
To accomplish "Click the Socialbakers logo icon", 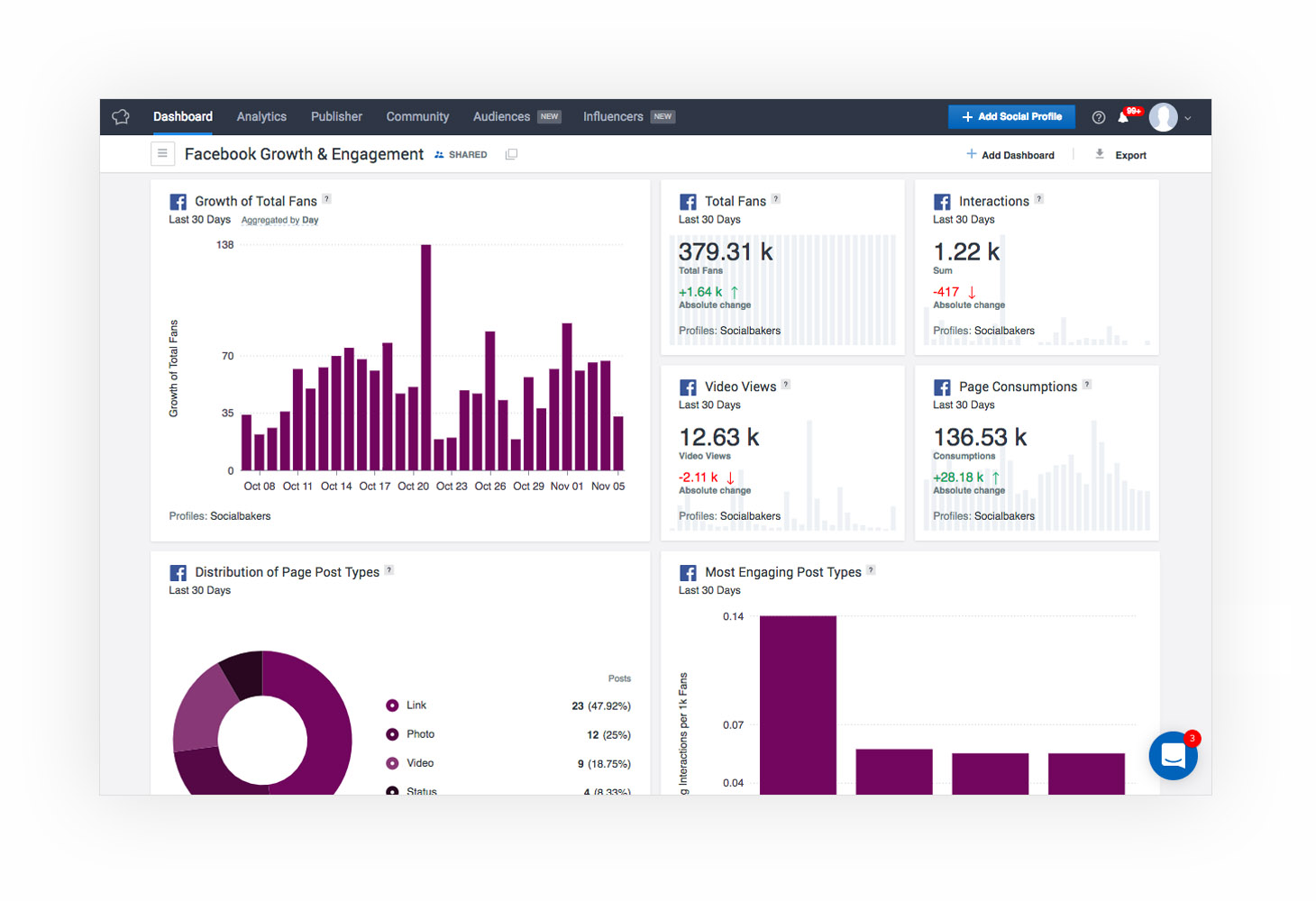I will 121,117.
